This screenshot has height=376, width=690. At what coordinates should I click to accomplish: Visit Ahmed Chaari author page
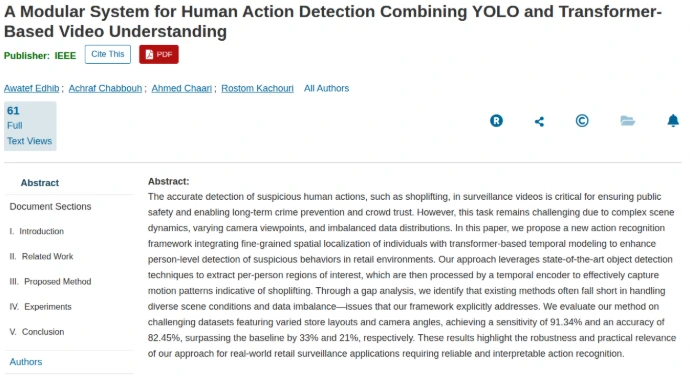pyautogui.click(x=182, y=88)
